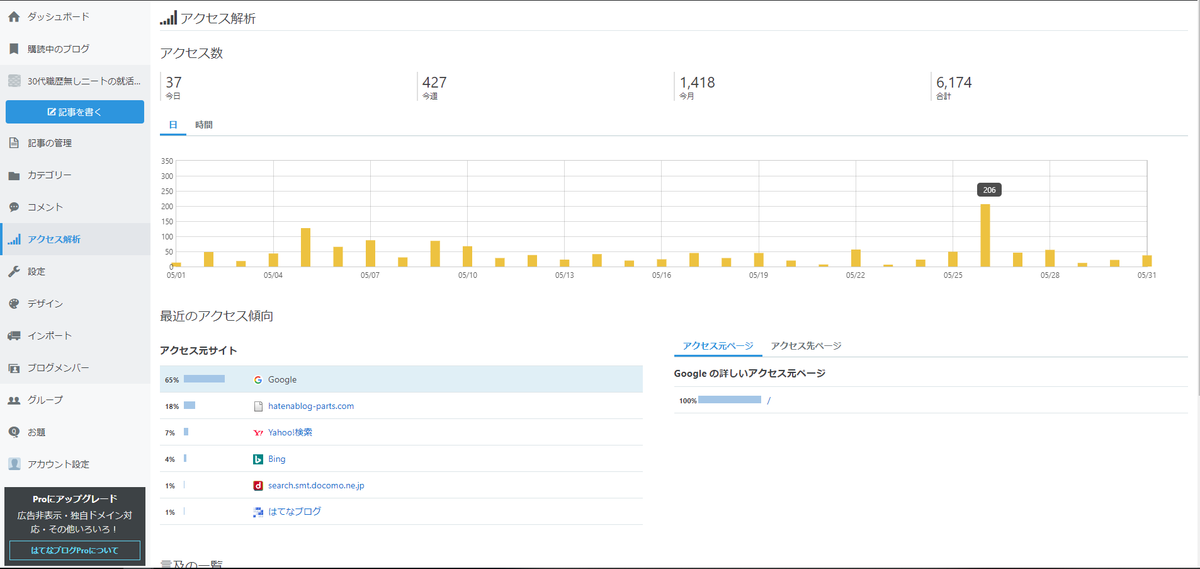
Task: Select the アクセス元ページ tab
Action: 718,346
